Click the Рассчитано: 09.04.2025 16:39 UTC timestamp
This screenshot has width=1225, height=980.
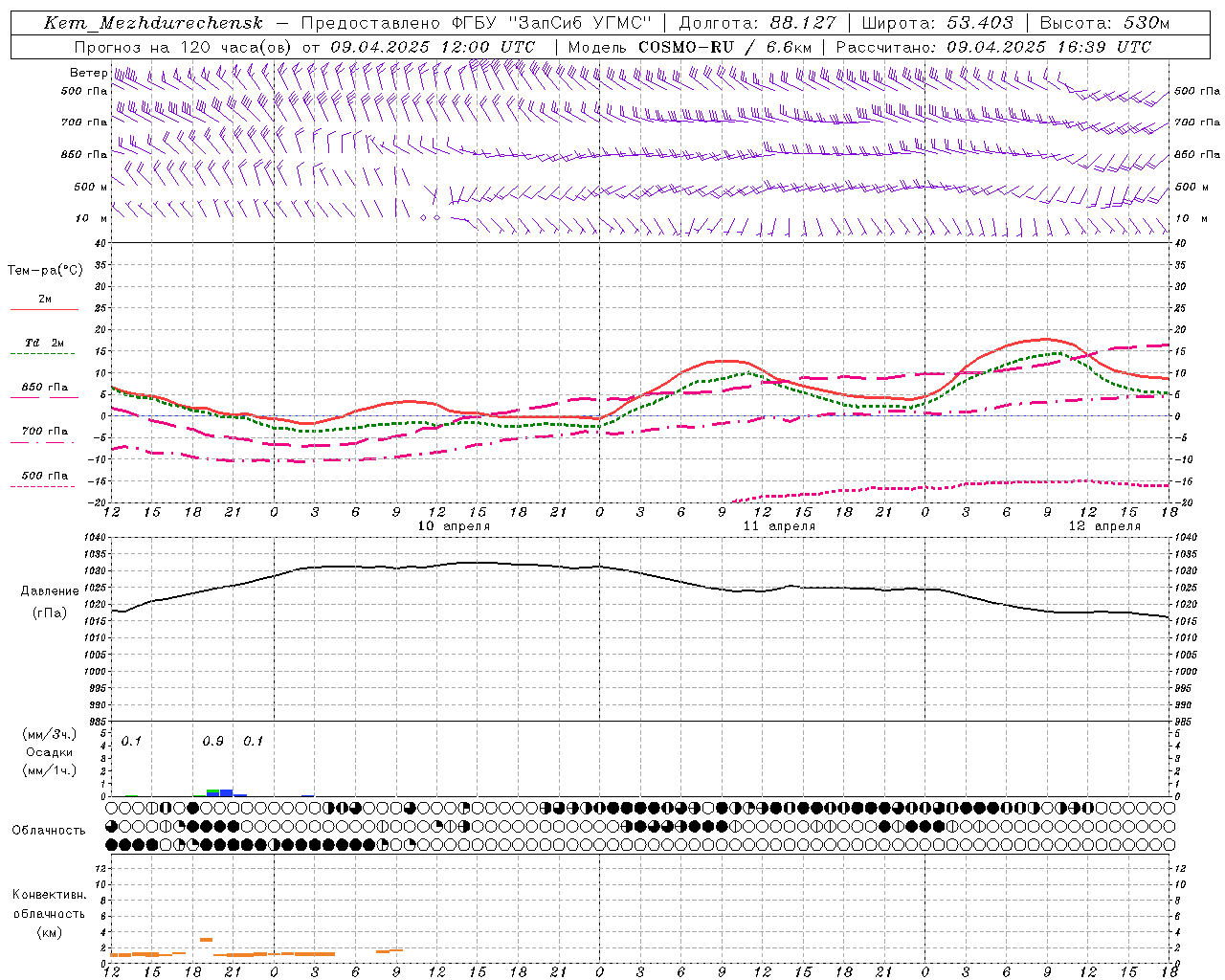pyautogui.click(x=993, y=47)
